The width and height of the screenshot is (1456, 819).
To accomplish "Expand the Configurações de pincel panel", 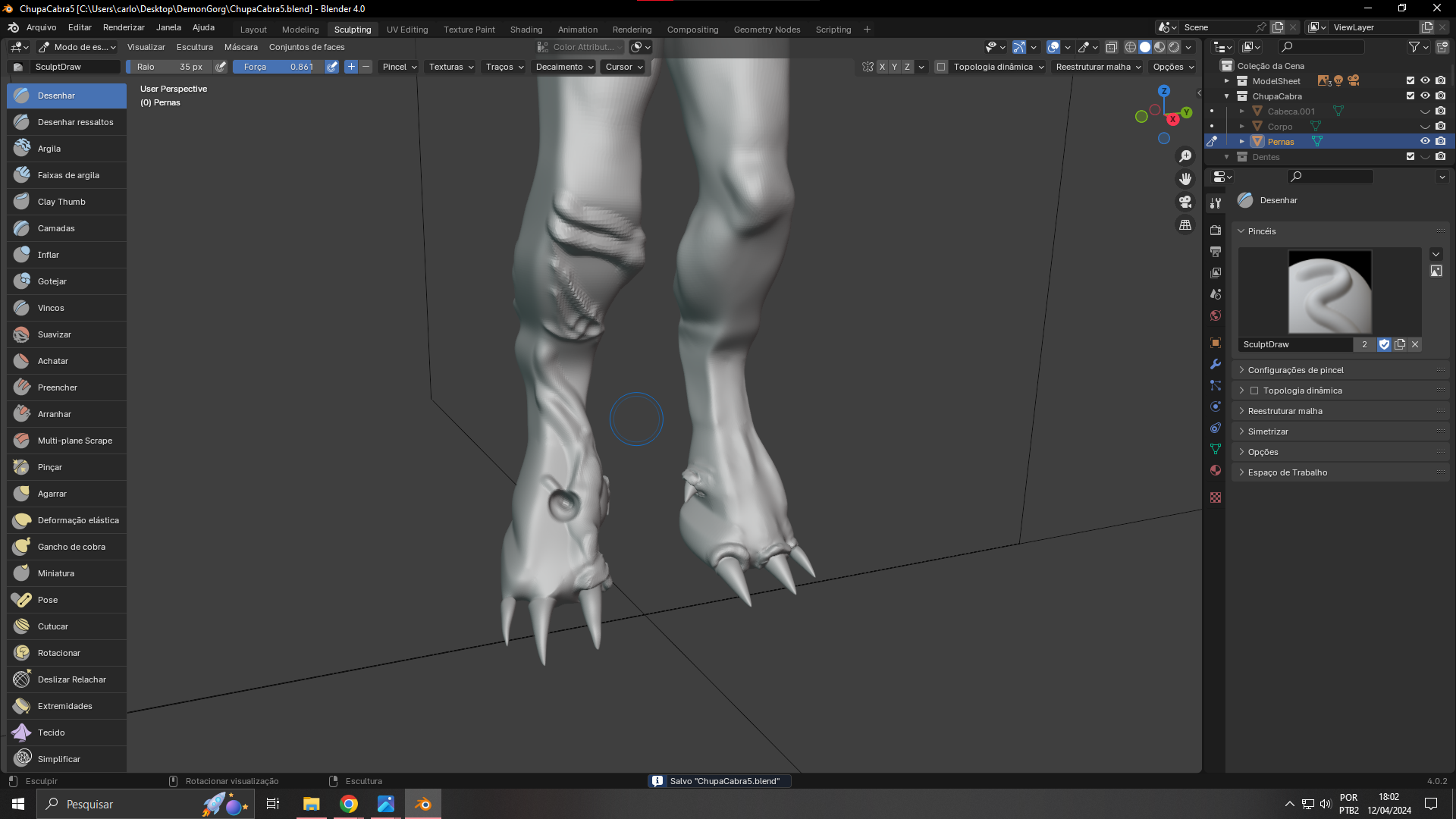I will [x=1295, y=370].
